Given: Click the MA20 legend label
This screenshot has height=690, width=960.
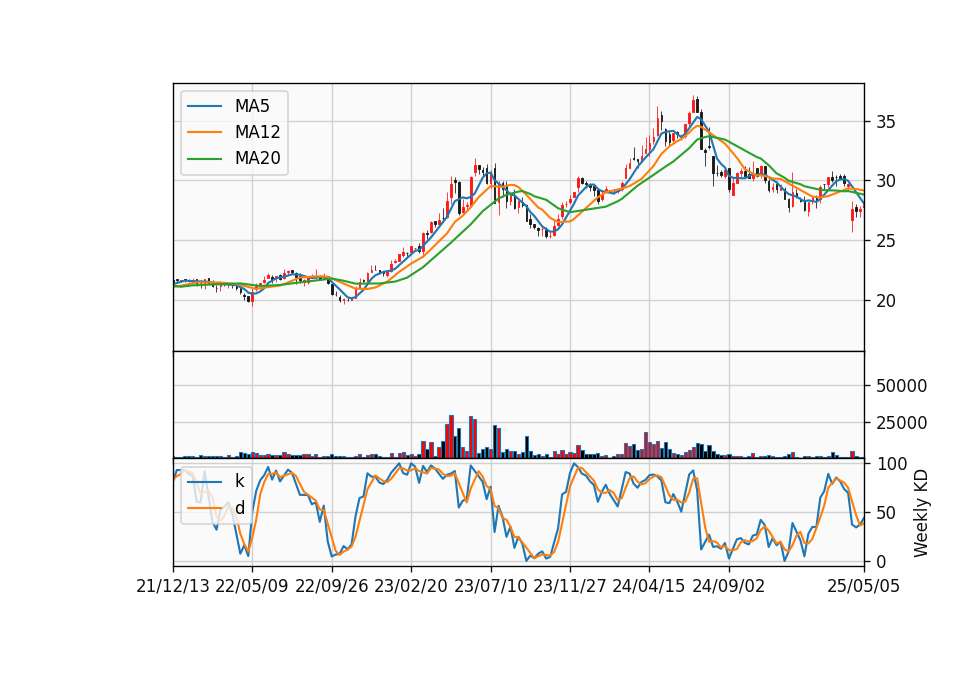Looking at the screenshot, I should pos(257,158).
